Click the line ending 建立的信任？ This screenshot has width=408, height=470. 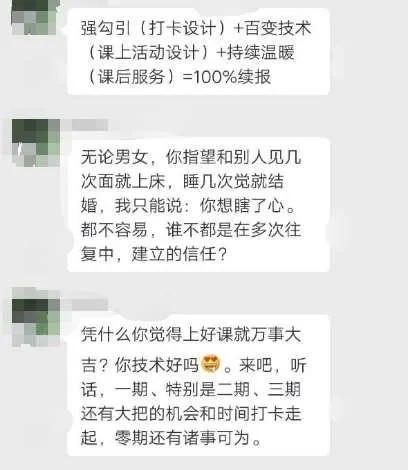(154, 254)
